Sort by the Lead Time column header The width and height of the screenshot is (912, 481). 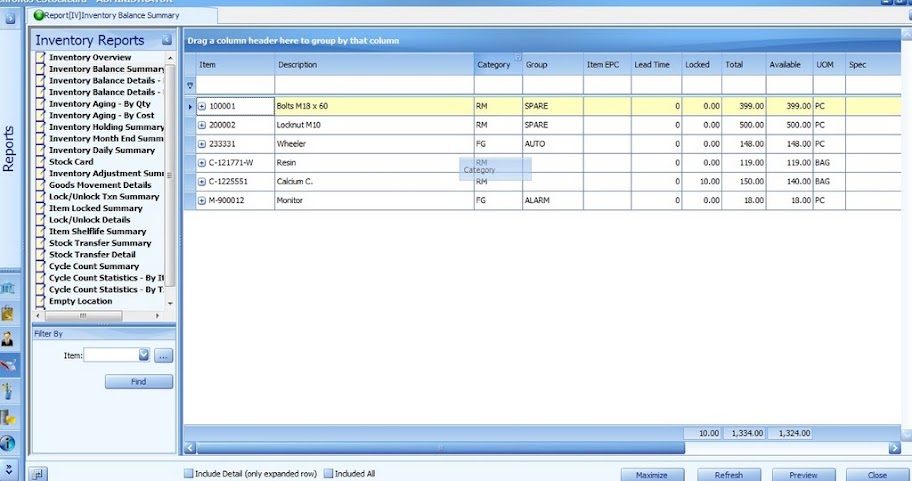click(x=656, y=65)
